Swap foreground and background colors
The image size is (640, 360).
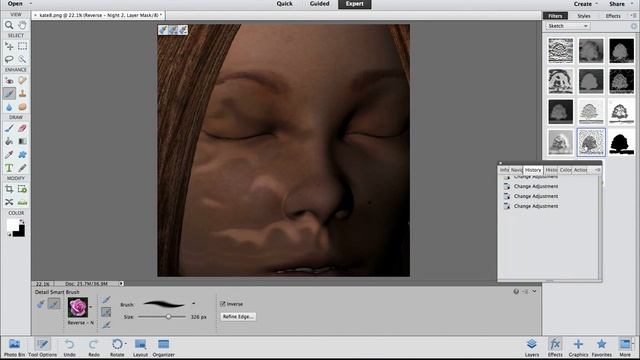coord(22,221)
